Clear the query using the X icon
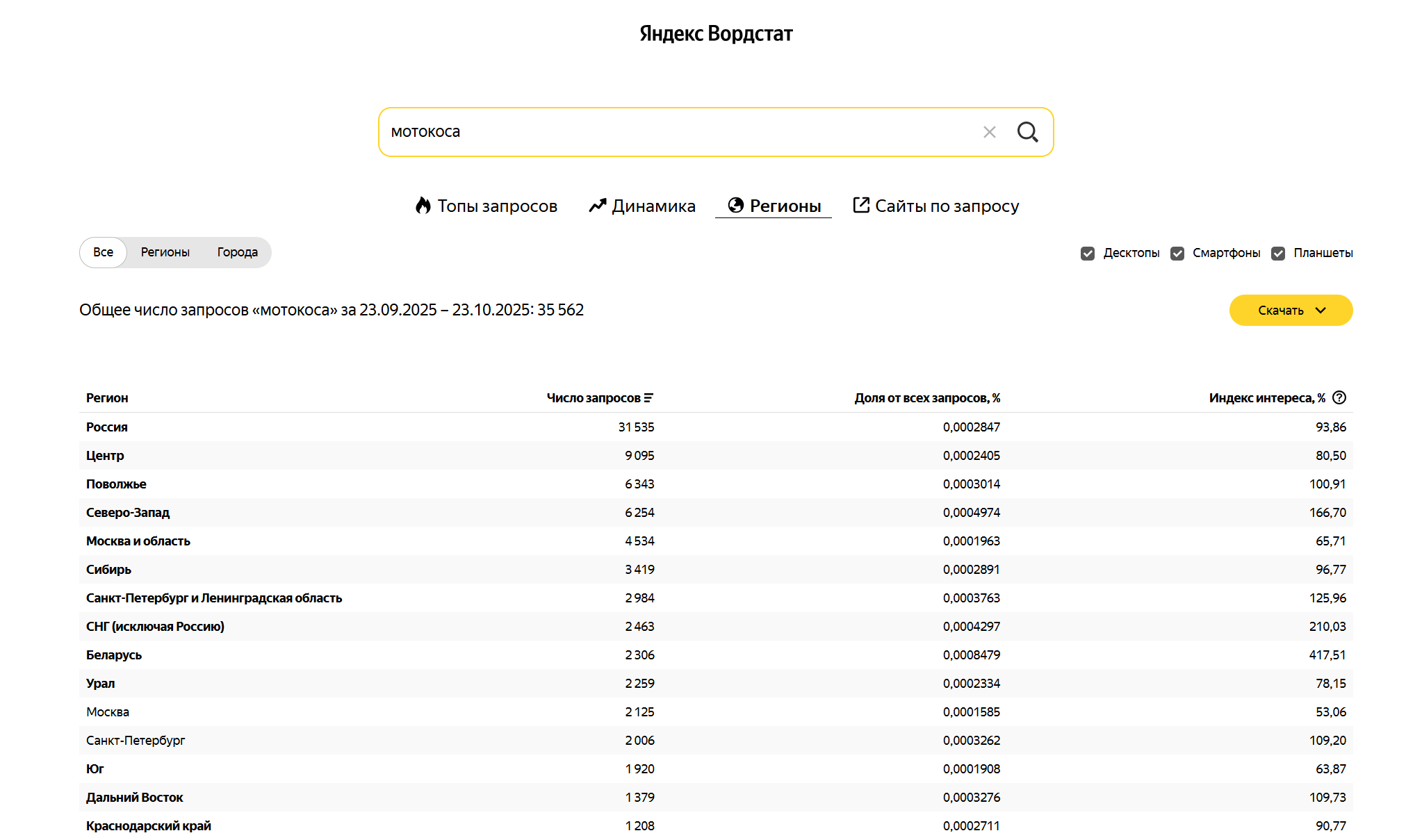This screenshot has width=1406, height=840. 990,131
